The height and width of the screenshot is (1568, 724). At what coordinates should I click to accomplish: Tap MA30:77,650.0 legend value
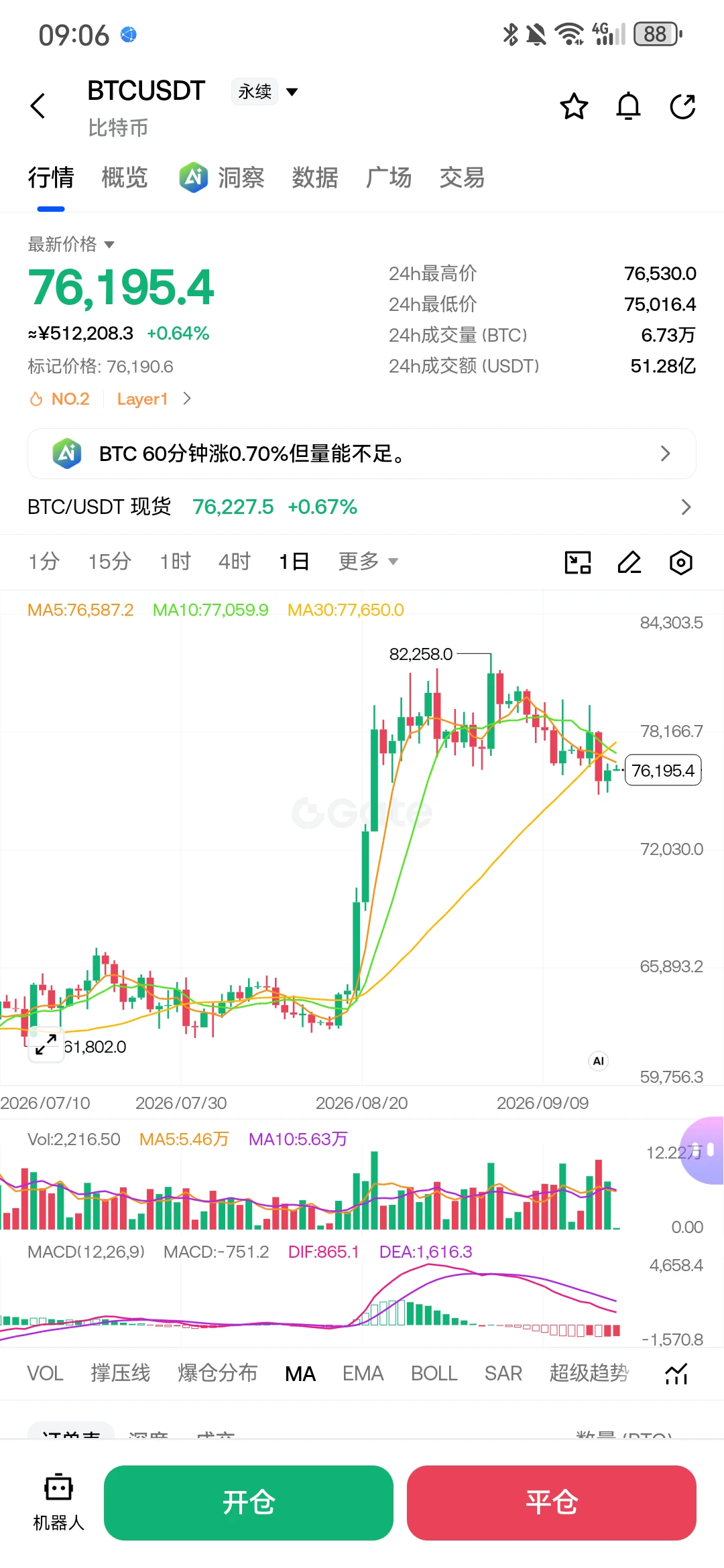click(346, 610)
